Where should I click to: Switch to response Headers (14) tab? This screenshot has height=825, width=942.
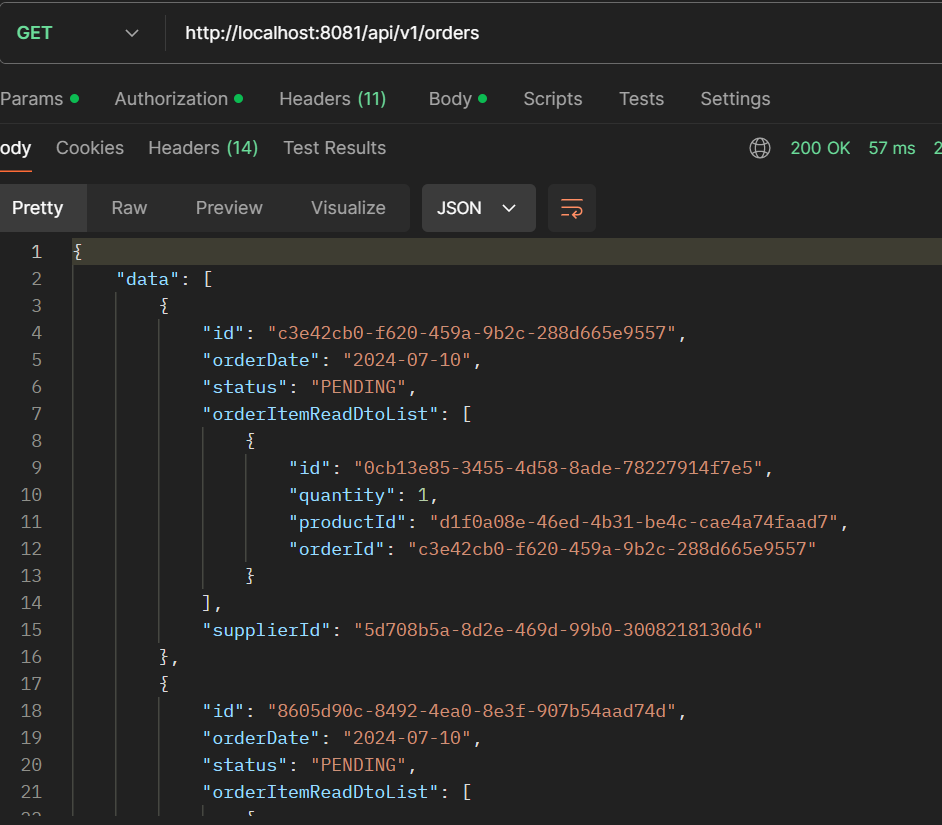[x=203, y=148]
